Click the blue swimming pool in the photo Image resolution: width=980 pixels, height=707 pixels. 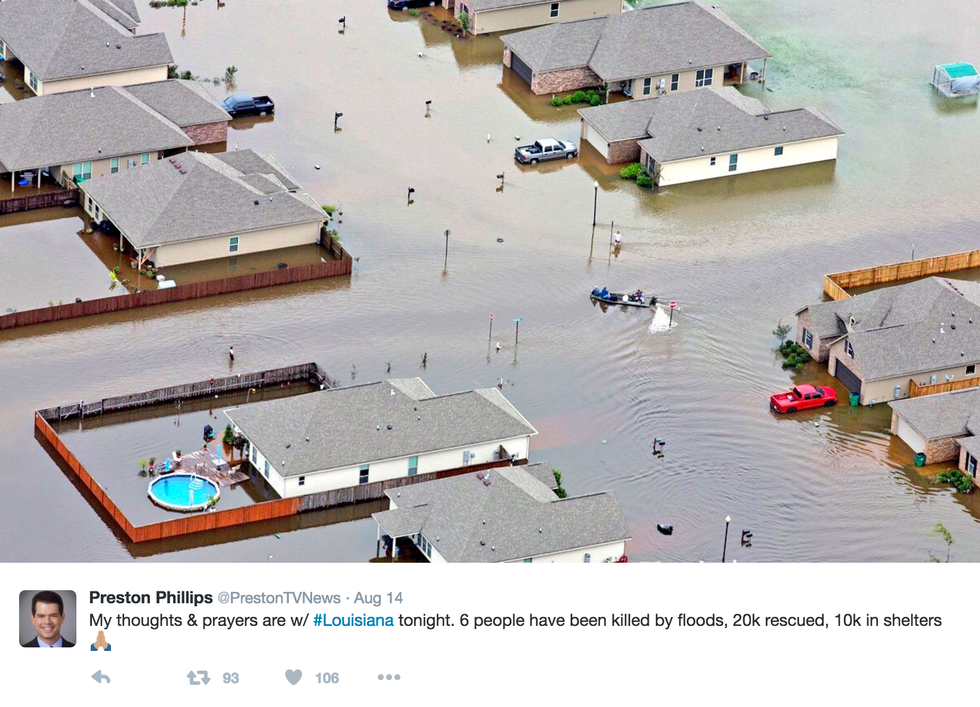[183, 491]
